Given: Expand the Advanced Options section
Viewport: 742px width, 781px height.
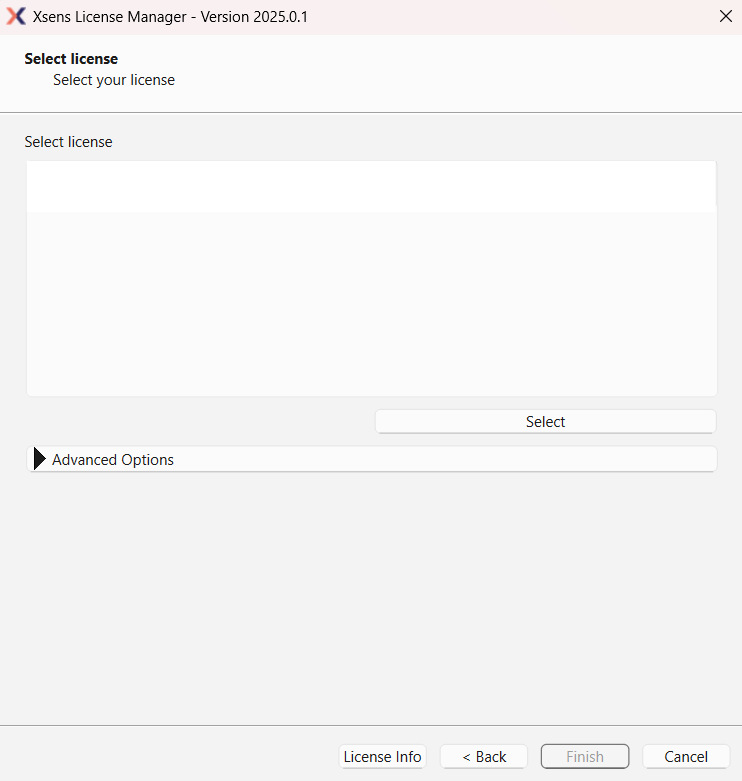Looking at the screenshot, I should coord(371,459).
